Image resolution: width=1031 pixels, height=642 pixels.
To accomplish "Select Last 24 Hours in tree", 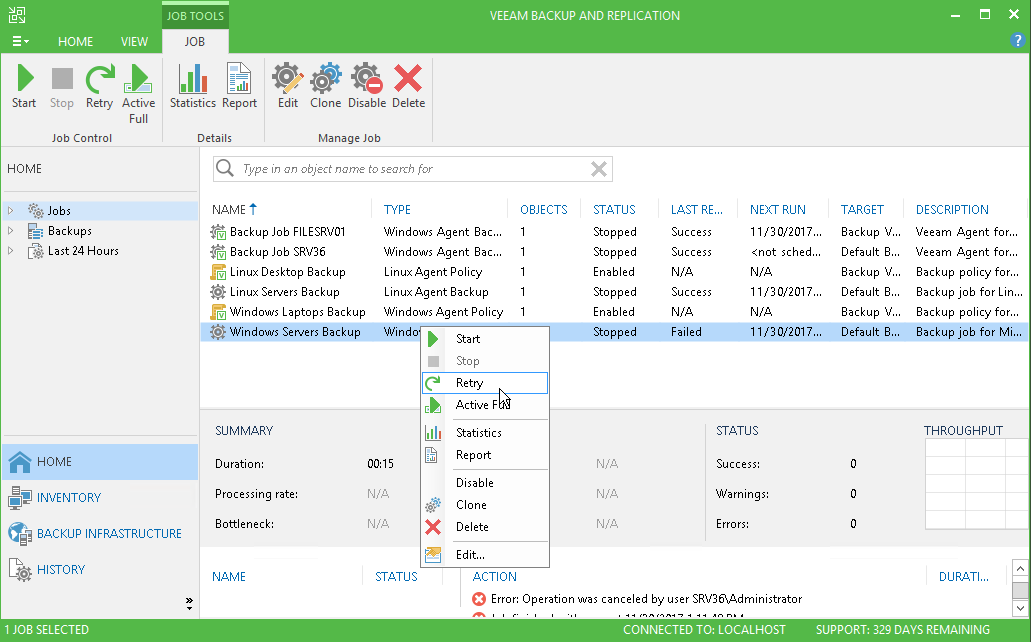I will point(83,251).
